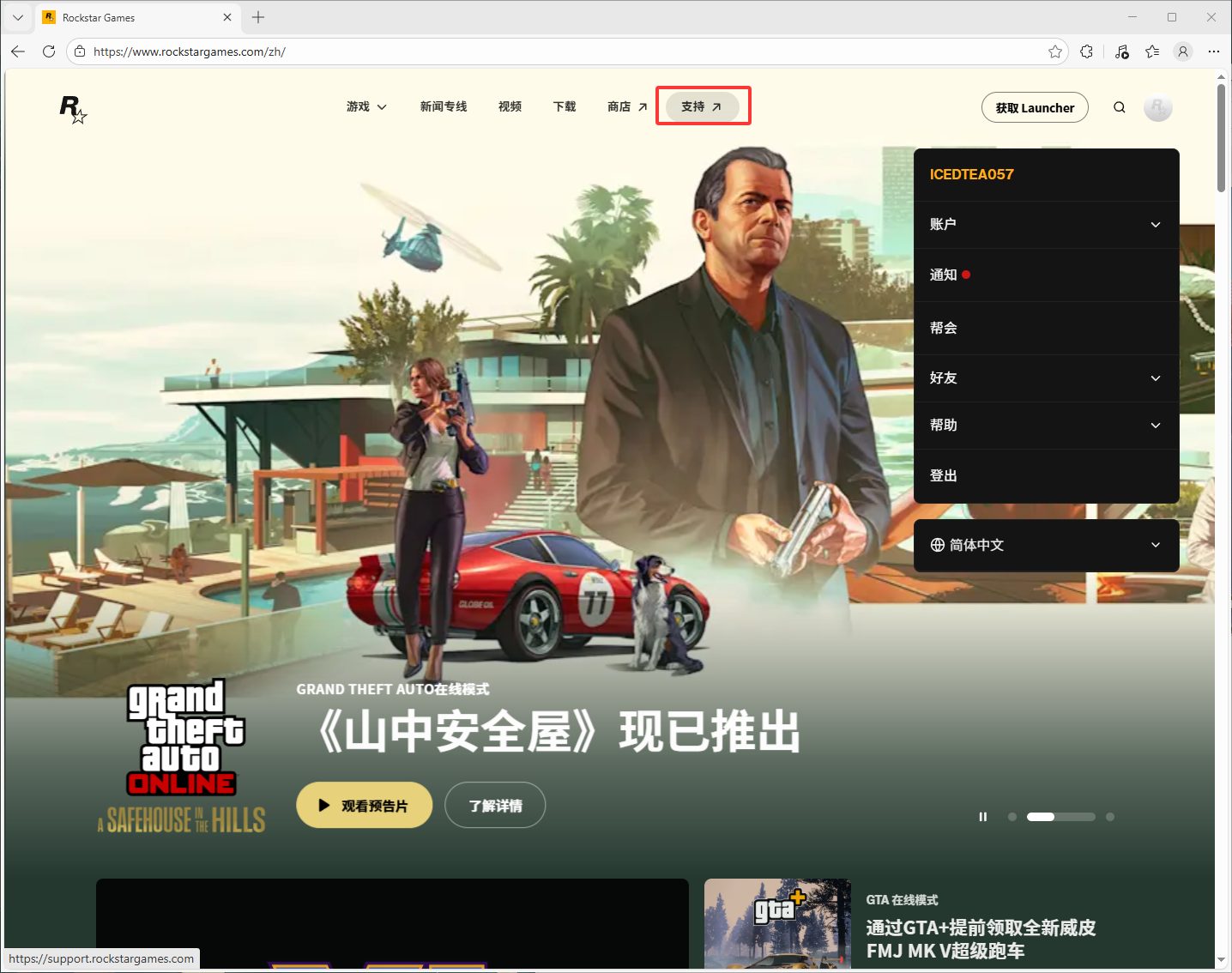Jump to last carousel slide dot
Viewport: 1232px width, 973px height.
(1110, 817)
